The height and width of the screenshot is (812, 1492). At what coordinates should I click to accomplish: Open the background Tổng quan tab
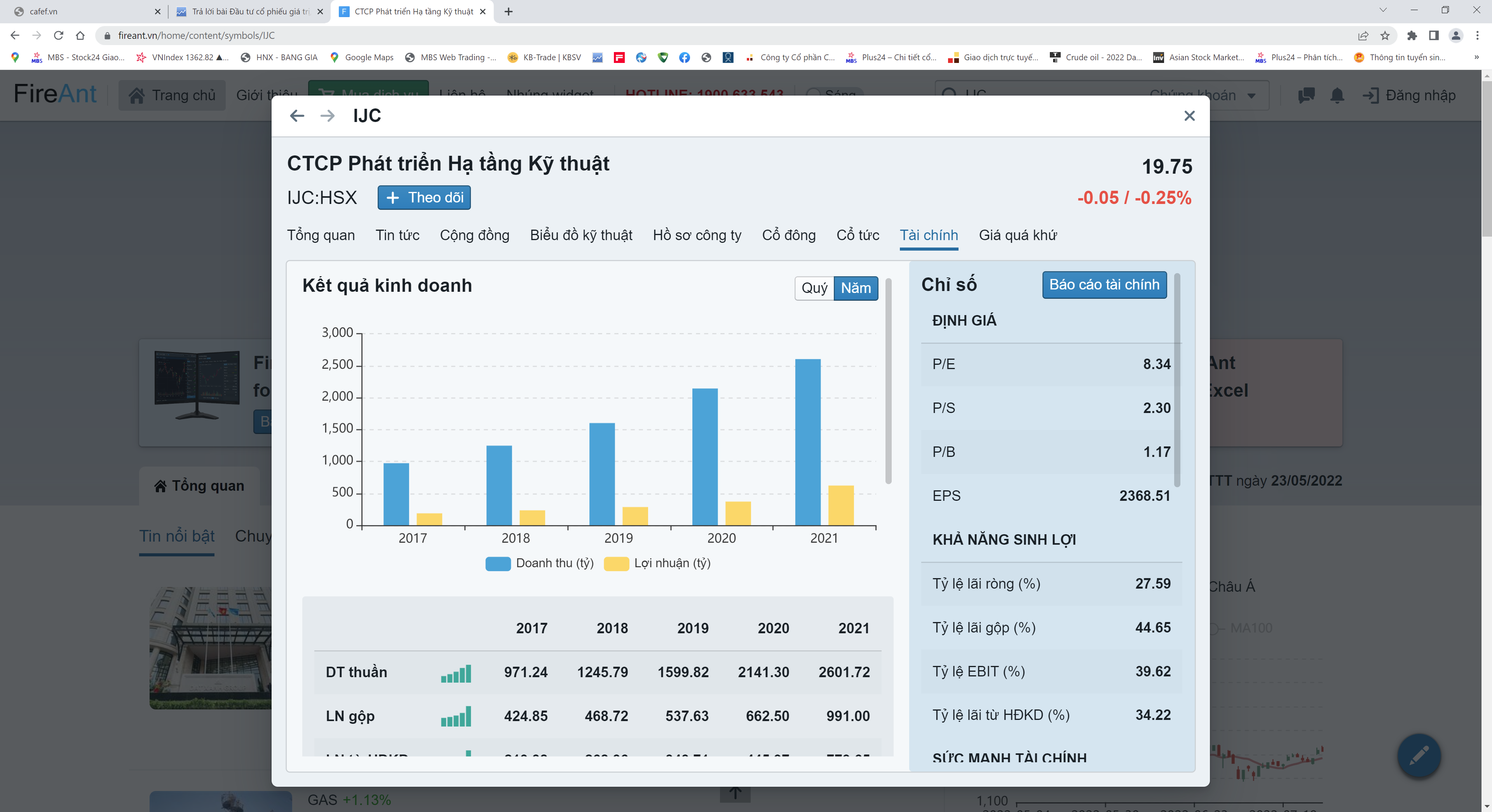pyautogui.click(x=199, y=486)
